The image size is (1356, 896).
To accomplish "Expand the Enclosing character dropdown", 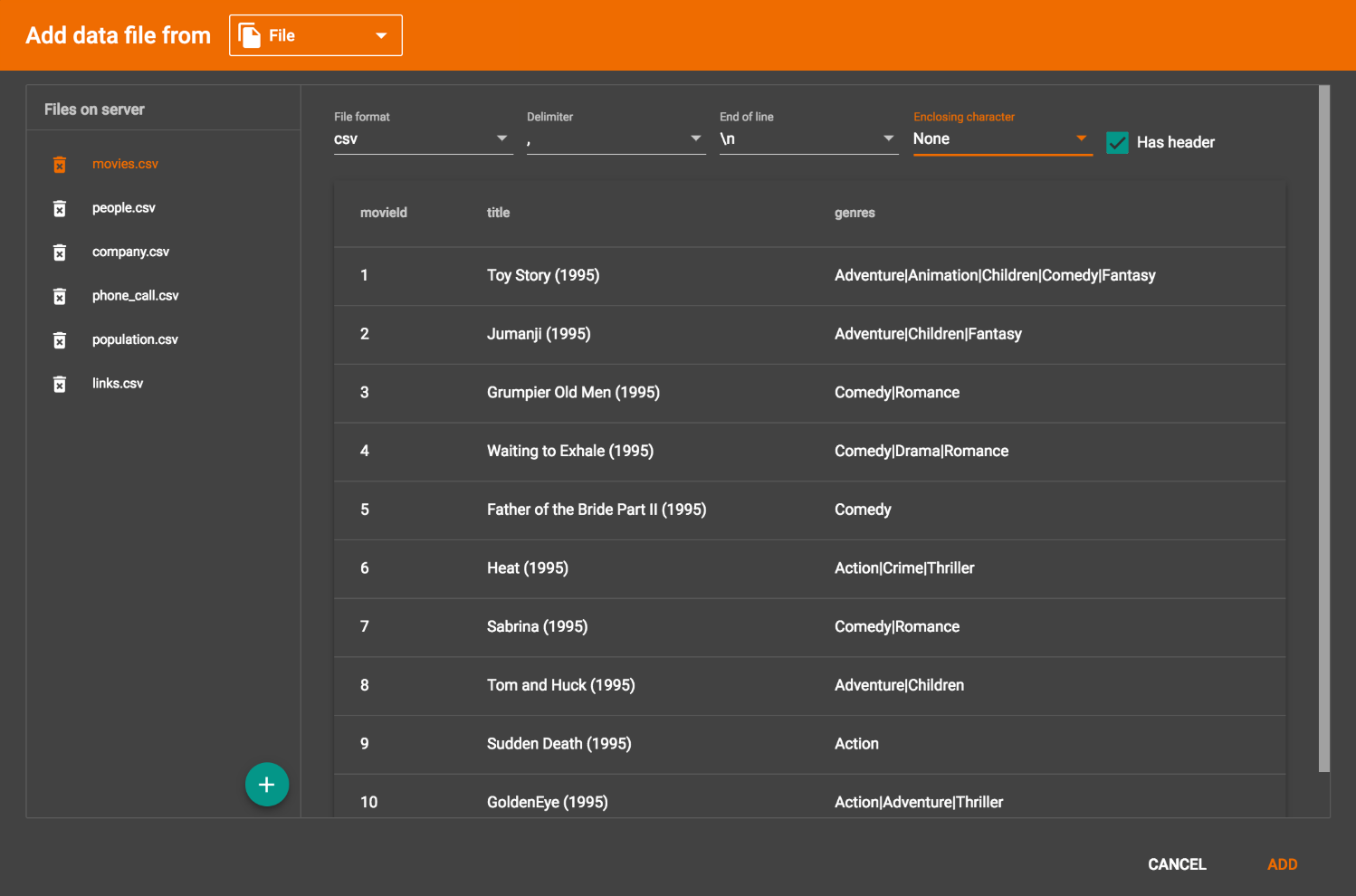I will (x=1002, y=138).
